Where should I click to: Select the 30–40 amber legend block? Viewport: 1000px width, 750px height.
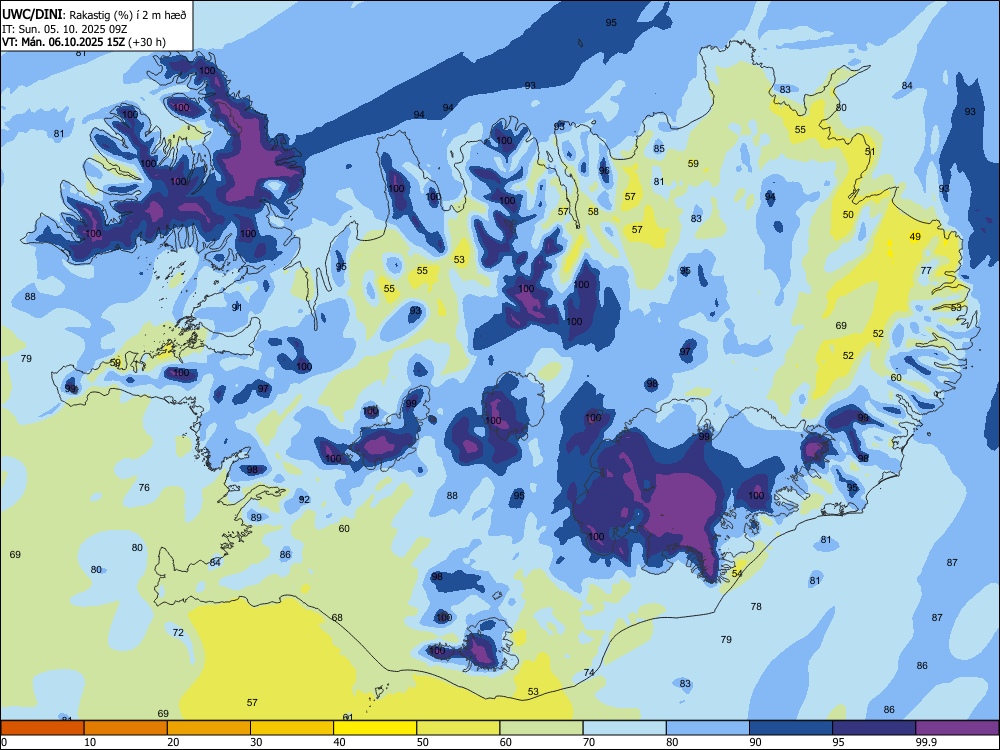[x=292, y=728]
